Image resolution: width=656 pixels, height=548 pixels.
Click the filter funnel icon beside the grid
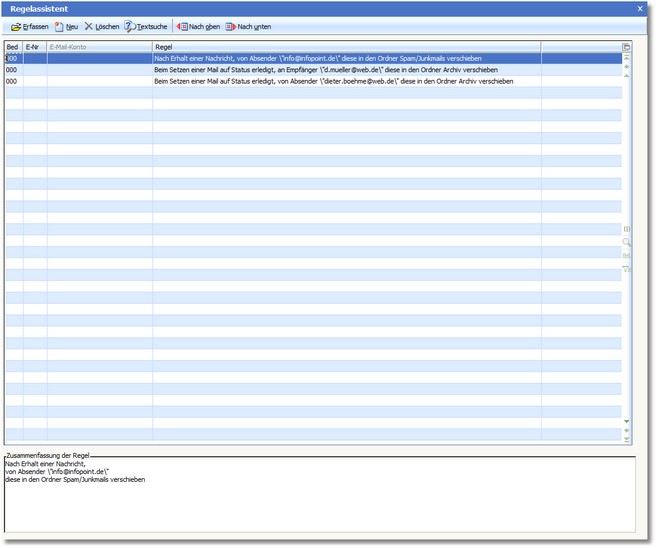coord(627,268)
